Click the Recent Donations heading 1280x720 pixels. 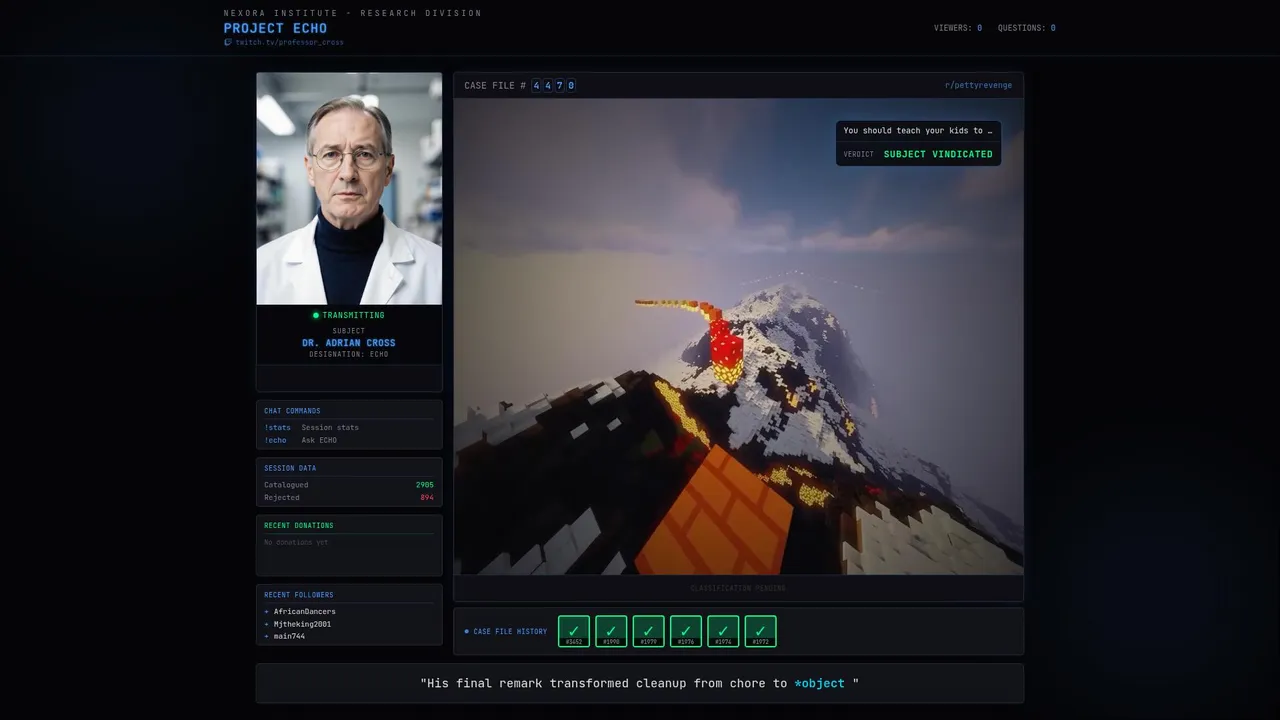point(299,525)
